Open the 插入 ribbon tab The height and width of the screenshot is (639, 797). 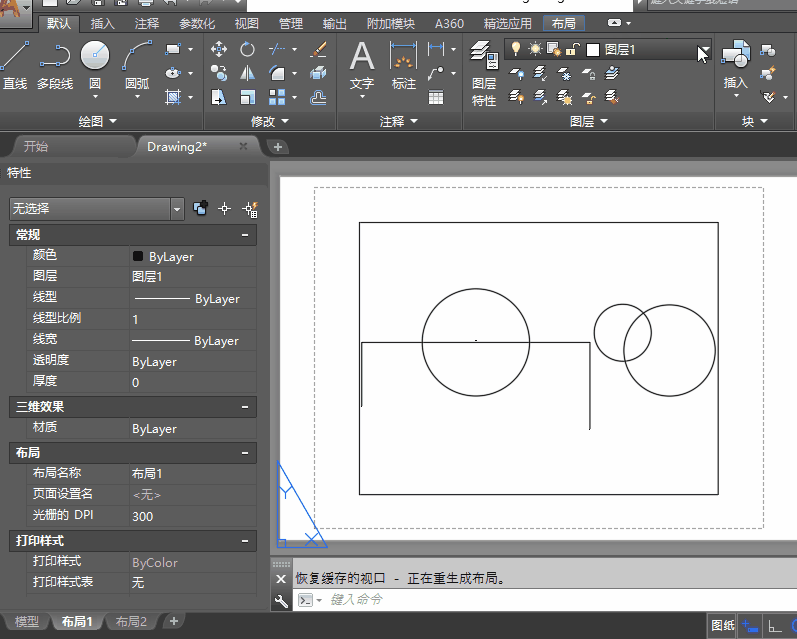click(102, 23)
